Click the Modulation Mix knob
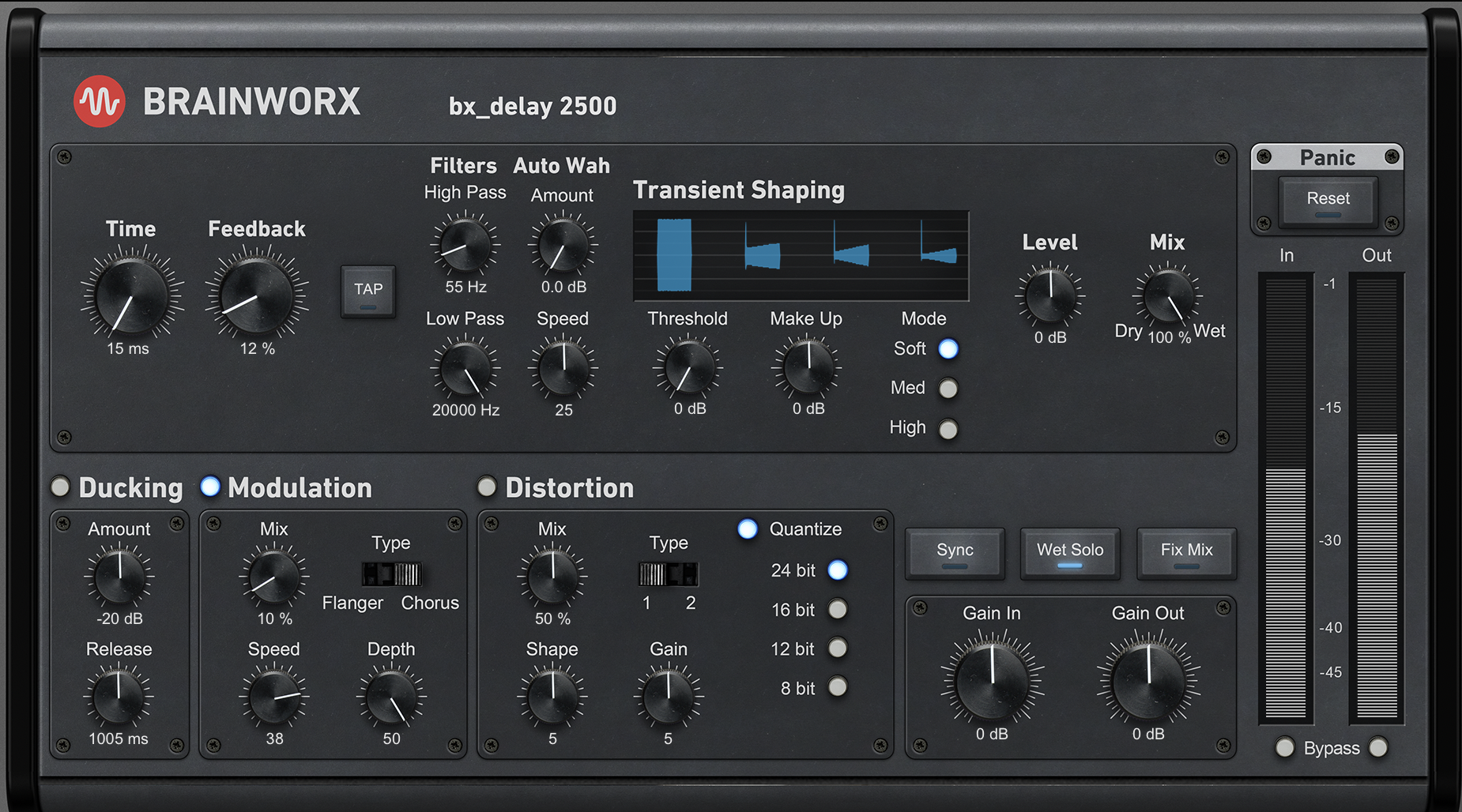 pos(274,577)
